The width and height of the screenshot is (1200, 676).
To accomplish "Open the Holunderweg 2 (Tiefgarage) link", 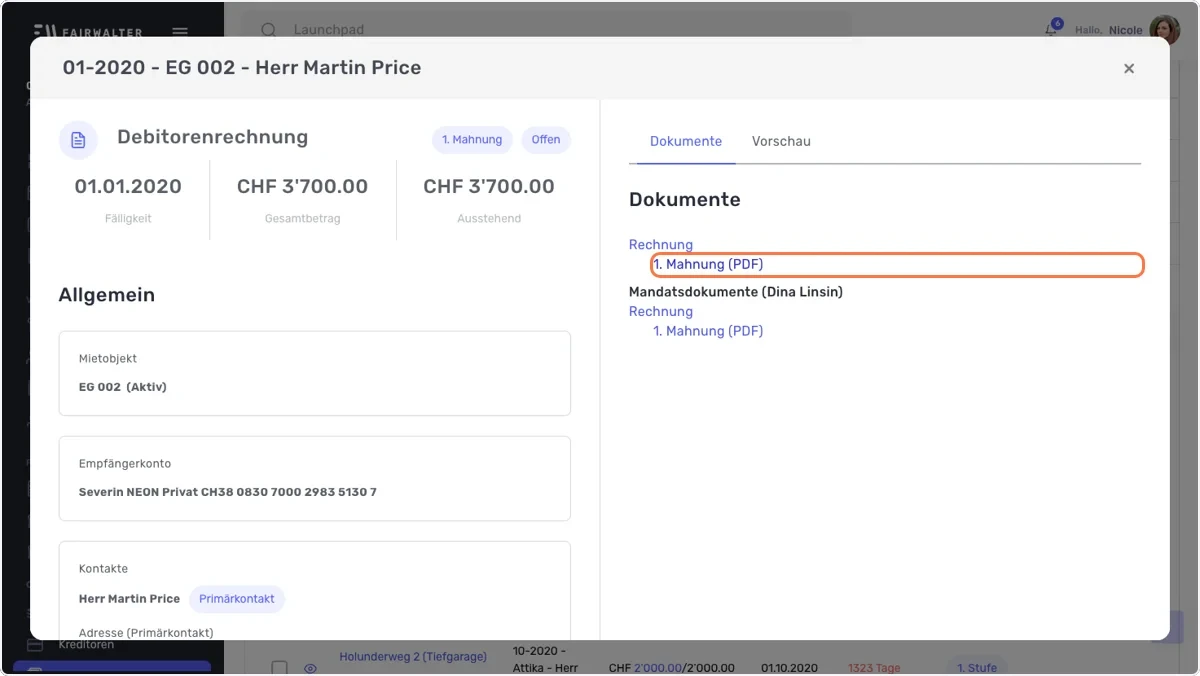I will click(413, 657).
